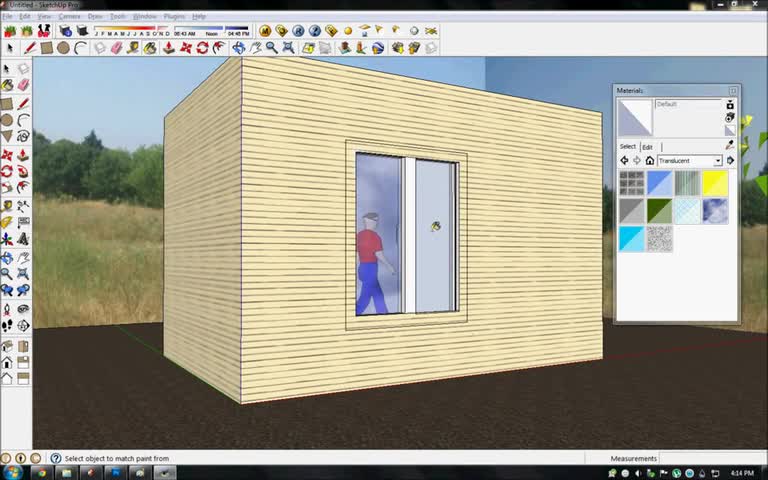Click the Previous view camera icon
768x480 pixels.
click(x=7, y=290)
